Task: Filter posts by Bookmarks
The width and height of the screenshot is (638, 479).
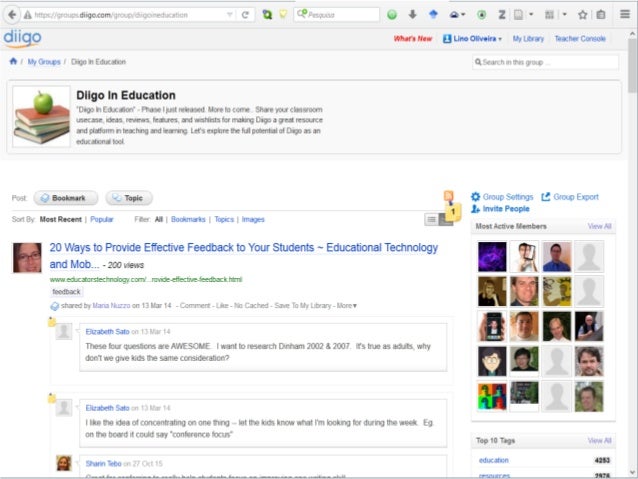Action: [188, 219]
